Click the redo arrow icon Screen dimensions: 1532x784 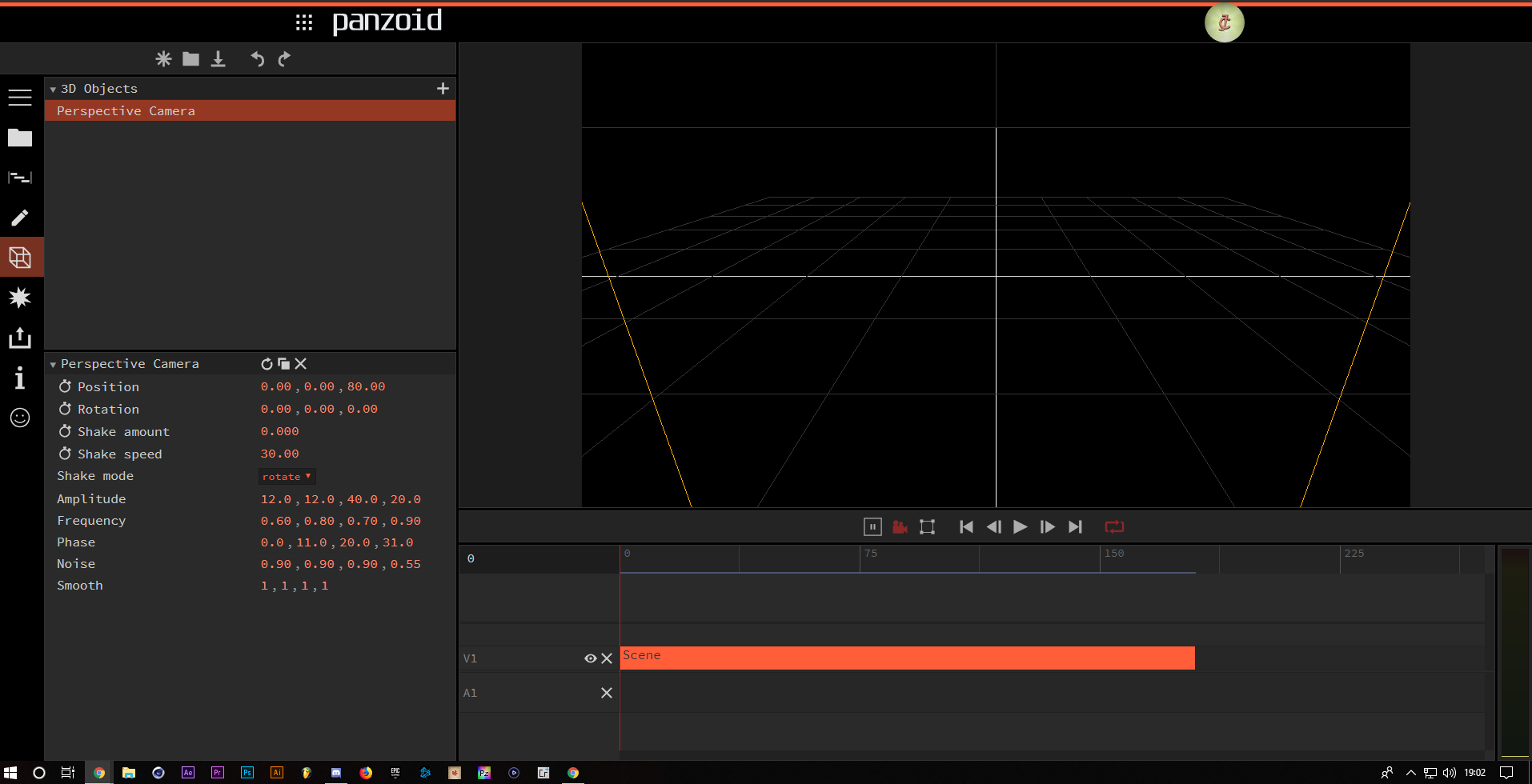pyautogui.click(x=284, y=59)
